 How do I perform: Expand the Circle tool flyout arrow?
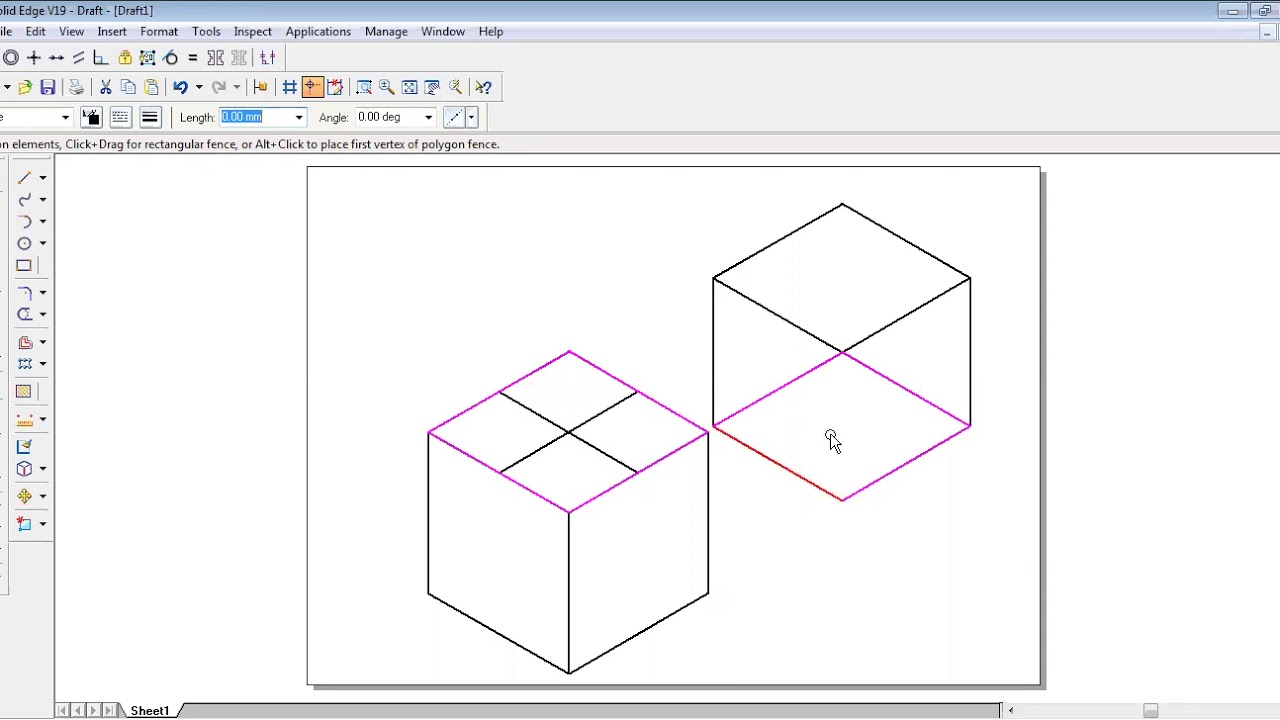pos(42,244)
